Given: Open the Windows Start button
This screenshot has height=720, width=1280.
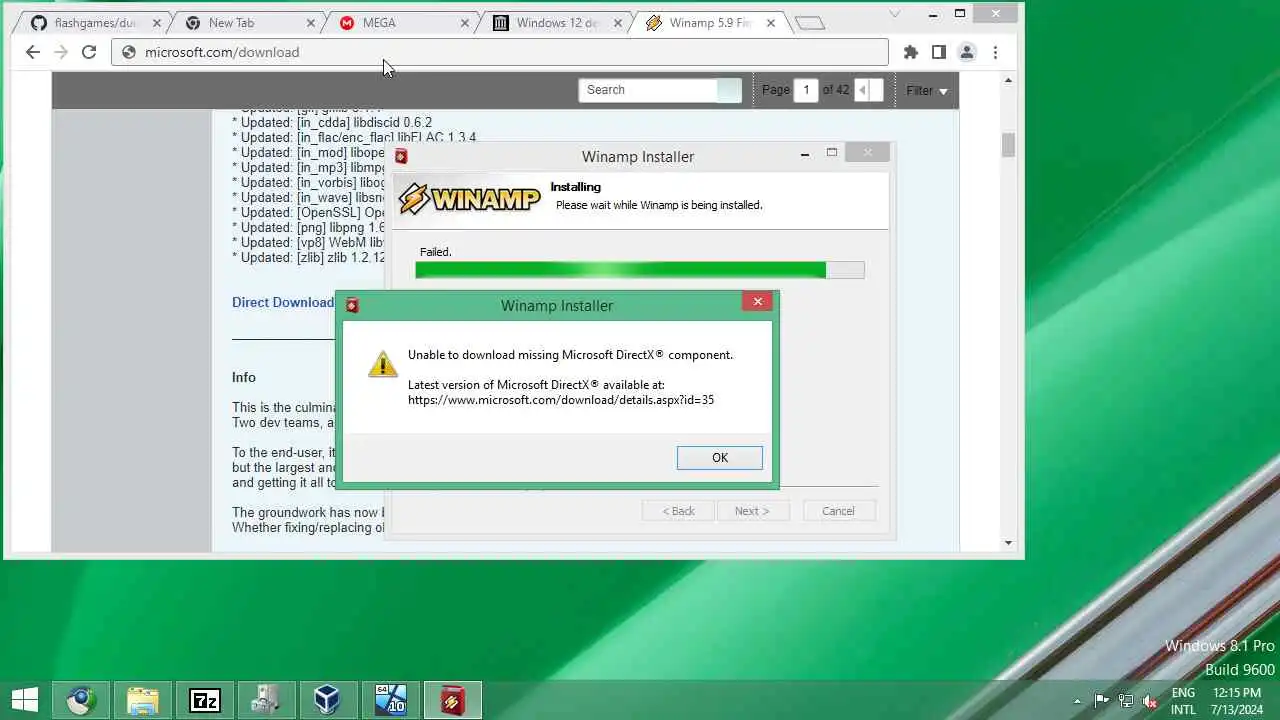Looking at the screenshot, I should (25, 700).
